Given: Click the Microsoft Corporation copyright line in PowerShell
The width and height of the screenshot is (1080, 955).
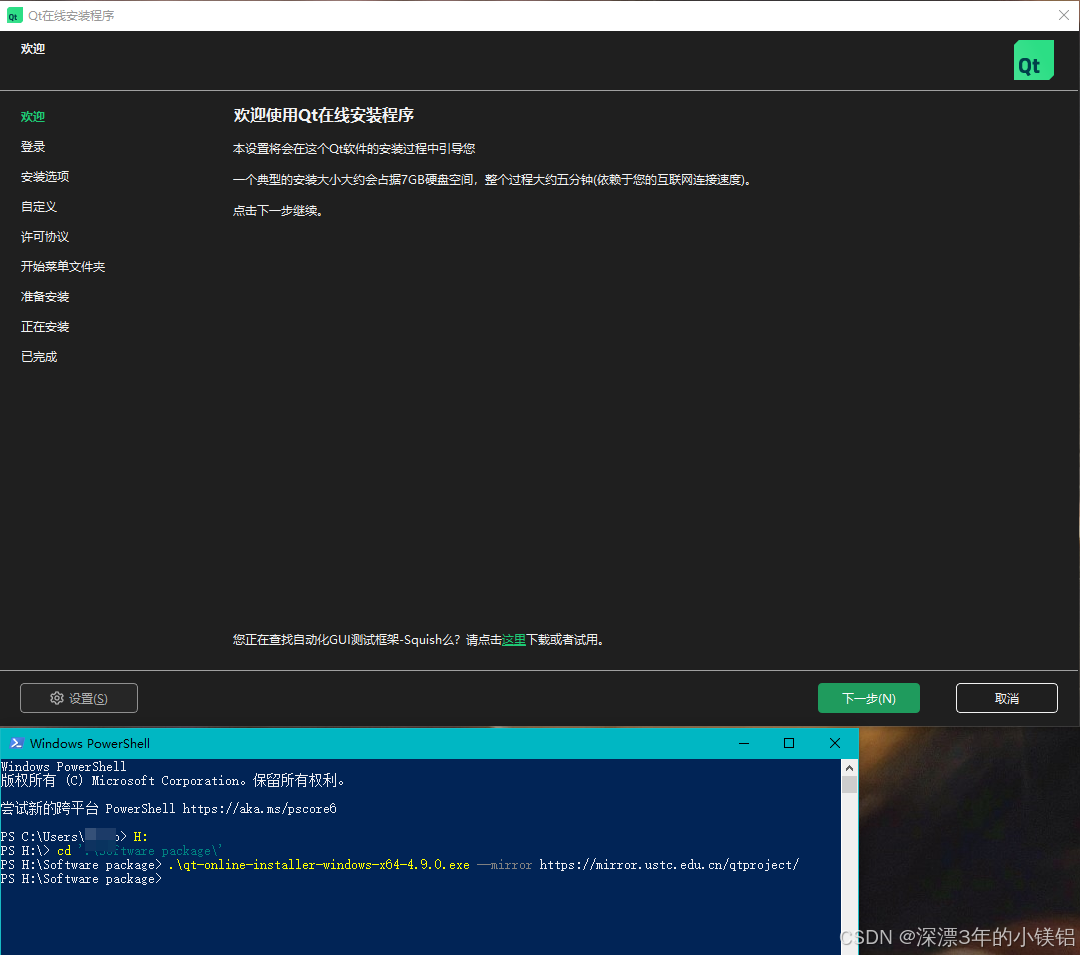Looking at the screenshot, I should [x=173, y=780].
